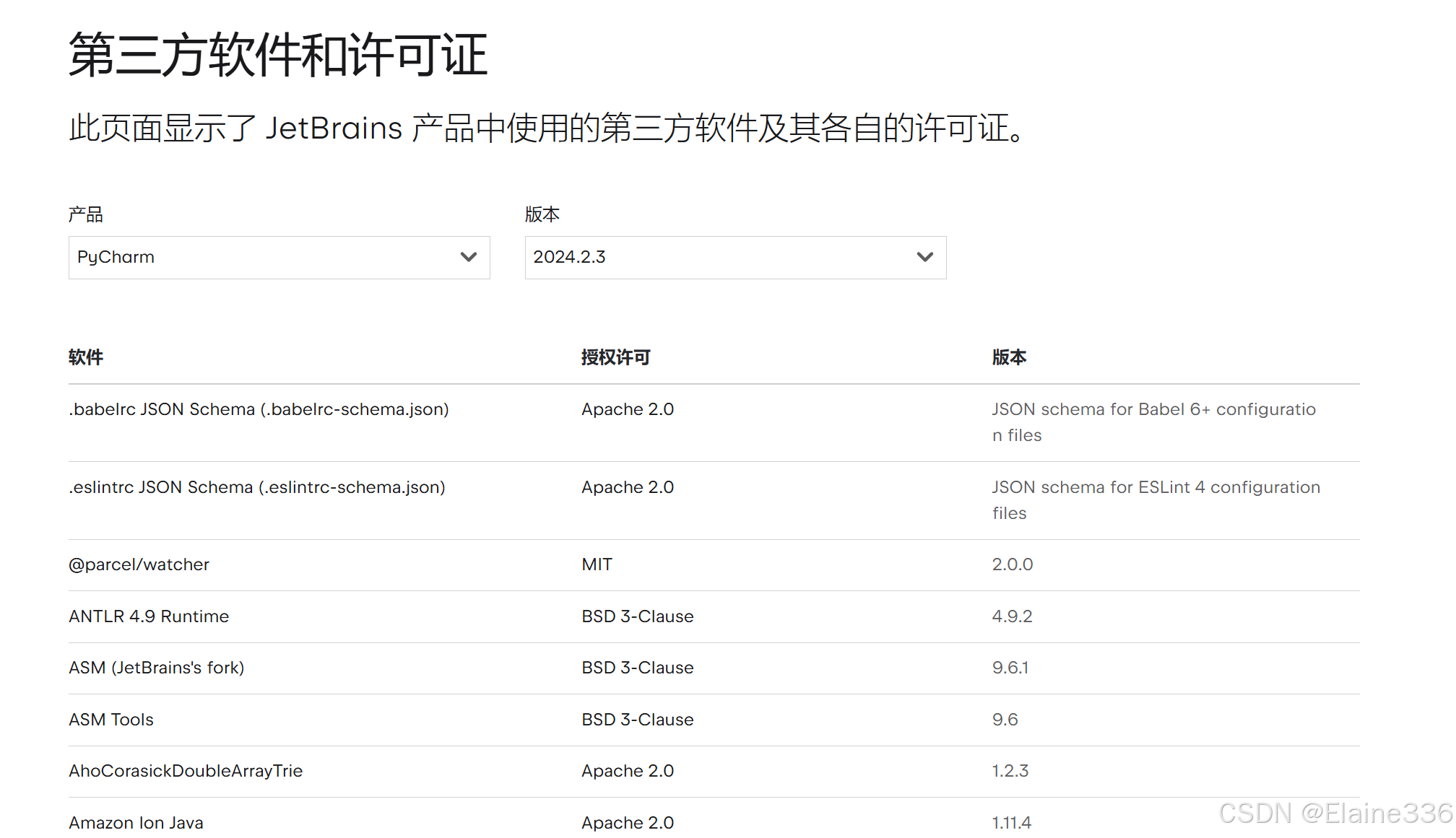Click chevron arrow in version selector
The image size is (1456, 838).
click(x=924, y=257)
